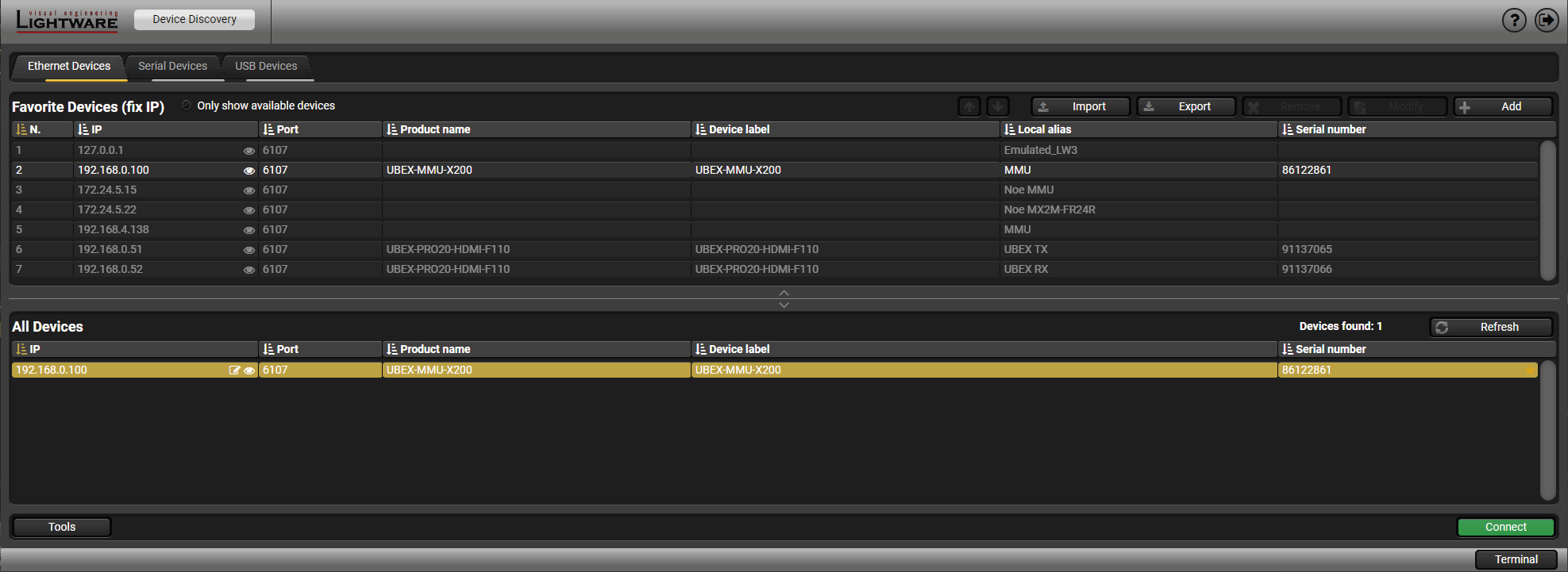Select favorite row with alias UBEX RX
The width and height of the screenshot is (1568, 572).
point(775,270)
